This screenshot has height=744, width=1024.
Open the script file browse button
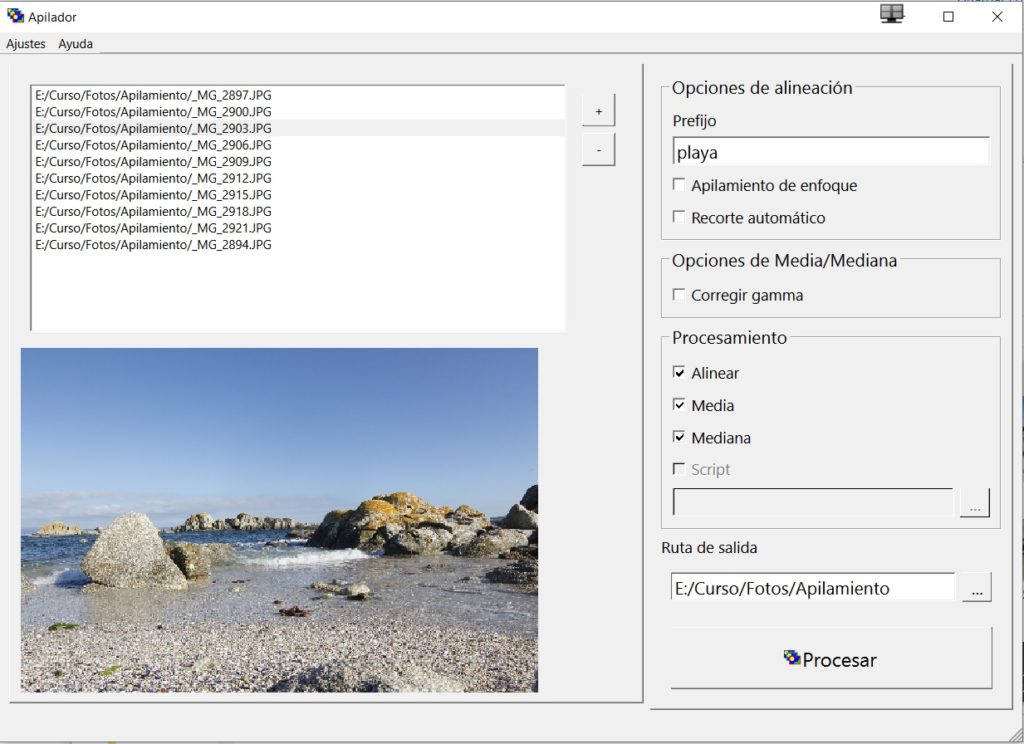974,503
